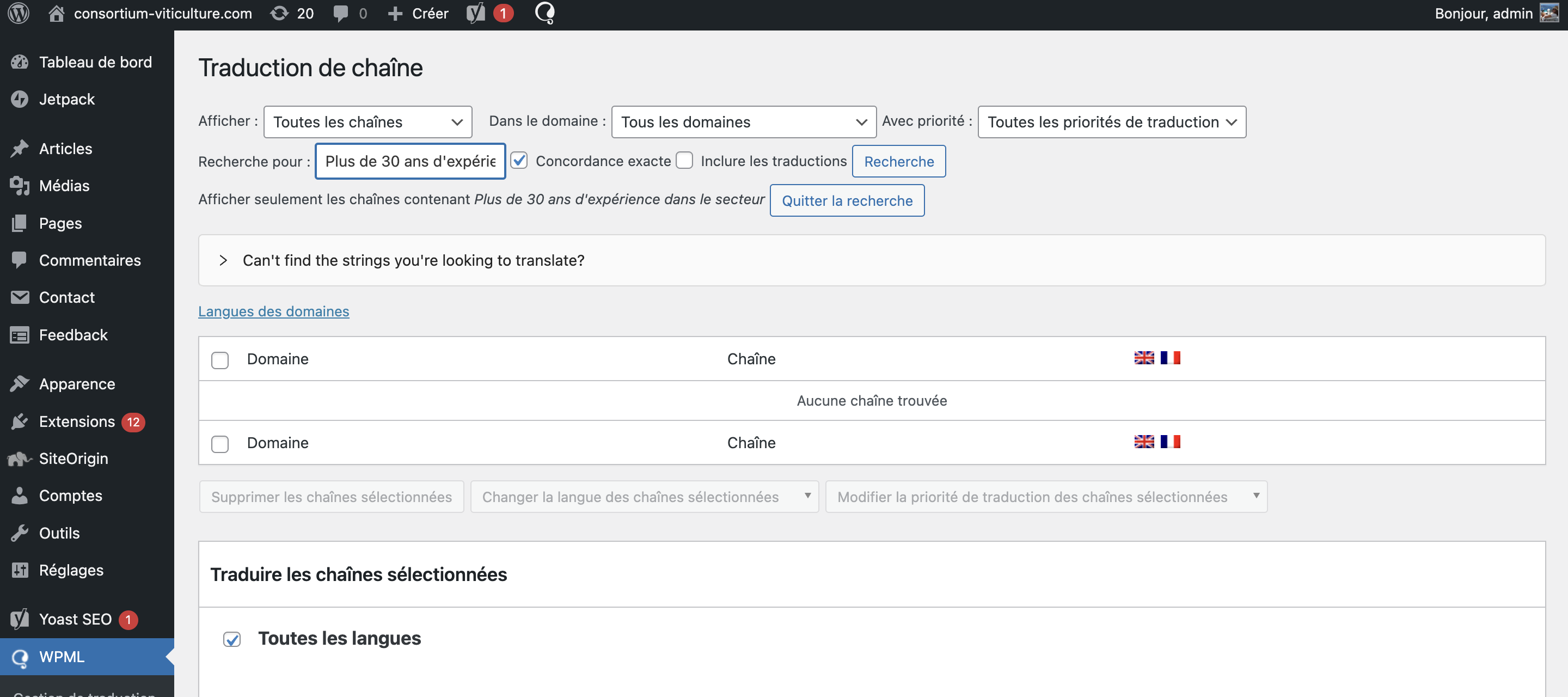1568x697 pixels.
Task: Click the Apparence paintbrush icon
Action: tap(20, 383)
